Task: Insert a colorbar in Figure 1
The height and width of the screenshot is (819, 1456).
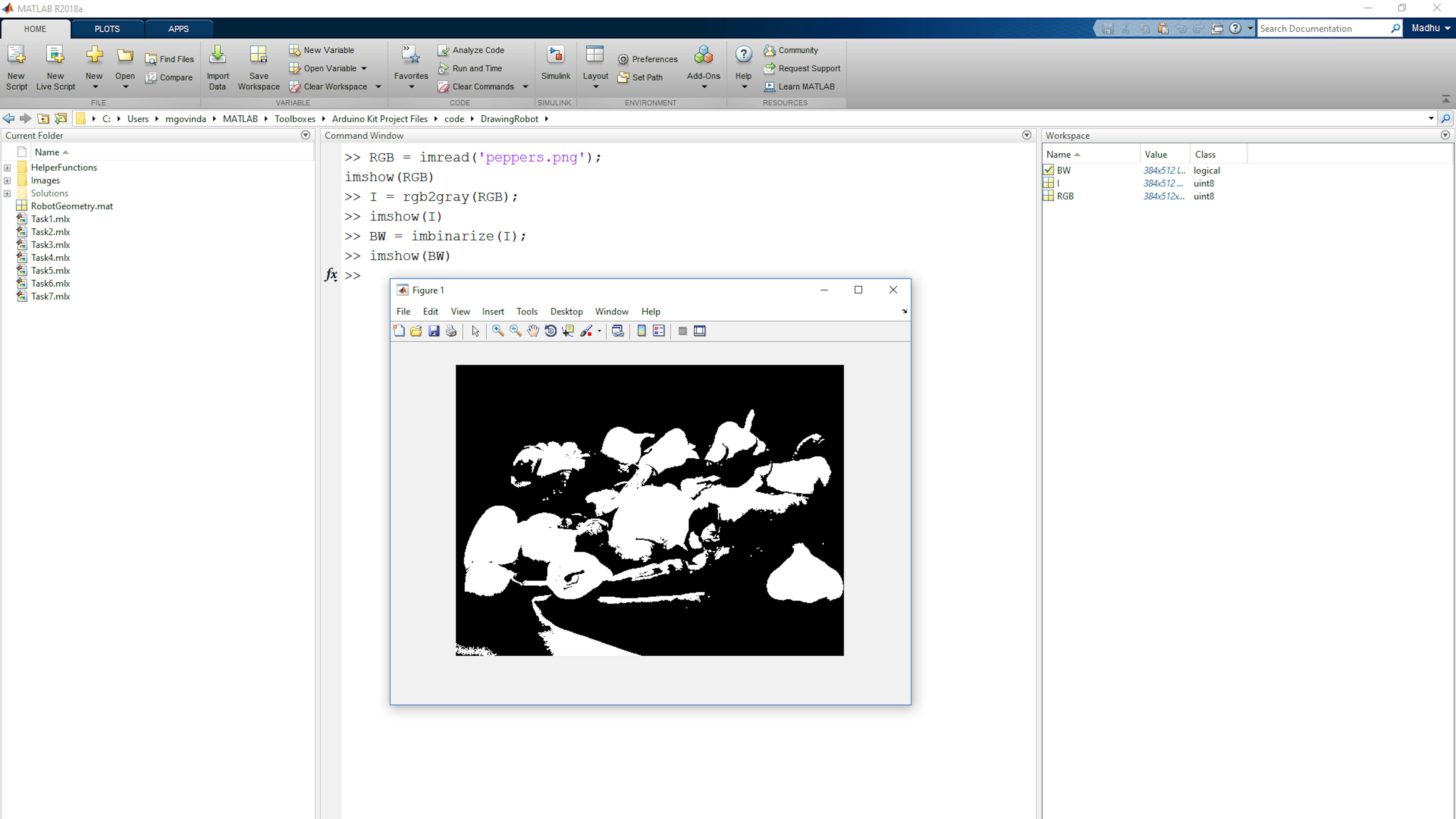Action: [x=642, y=331]
